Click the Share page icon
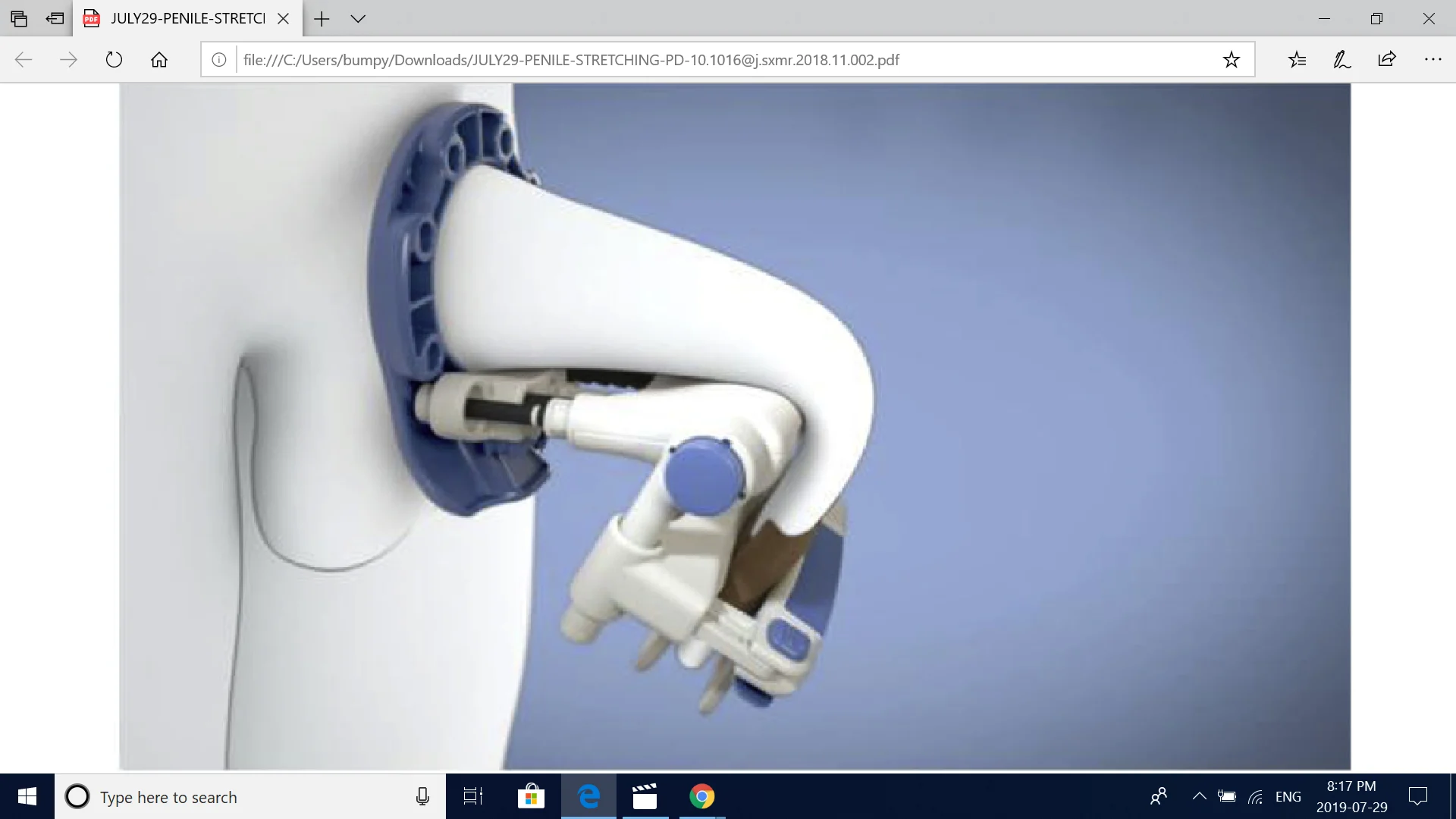1456x819 pixels. [x=1387, y=60]
